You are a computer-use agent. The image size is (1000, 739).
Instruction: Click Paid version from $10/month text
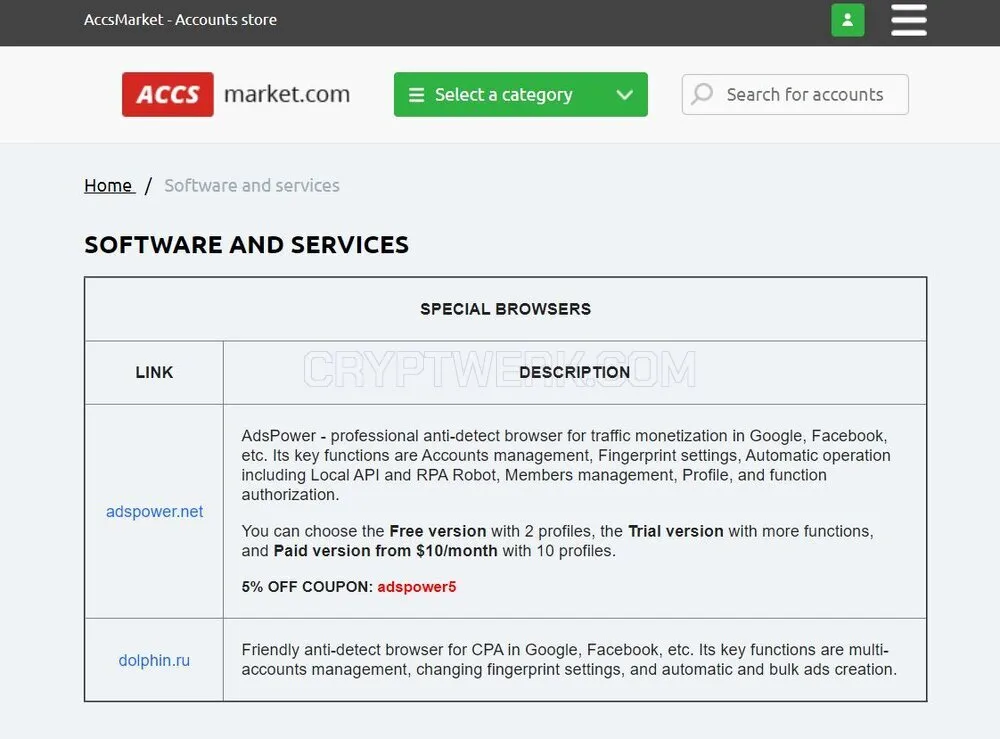coord(385,551)
